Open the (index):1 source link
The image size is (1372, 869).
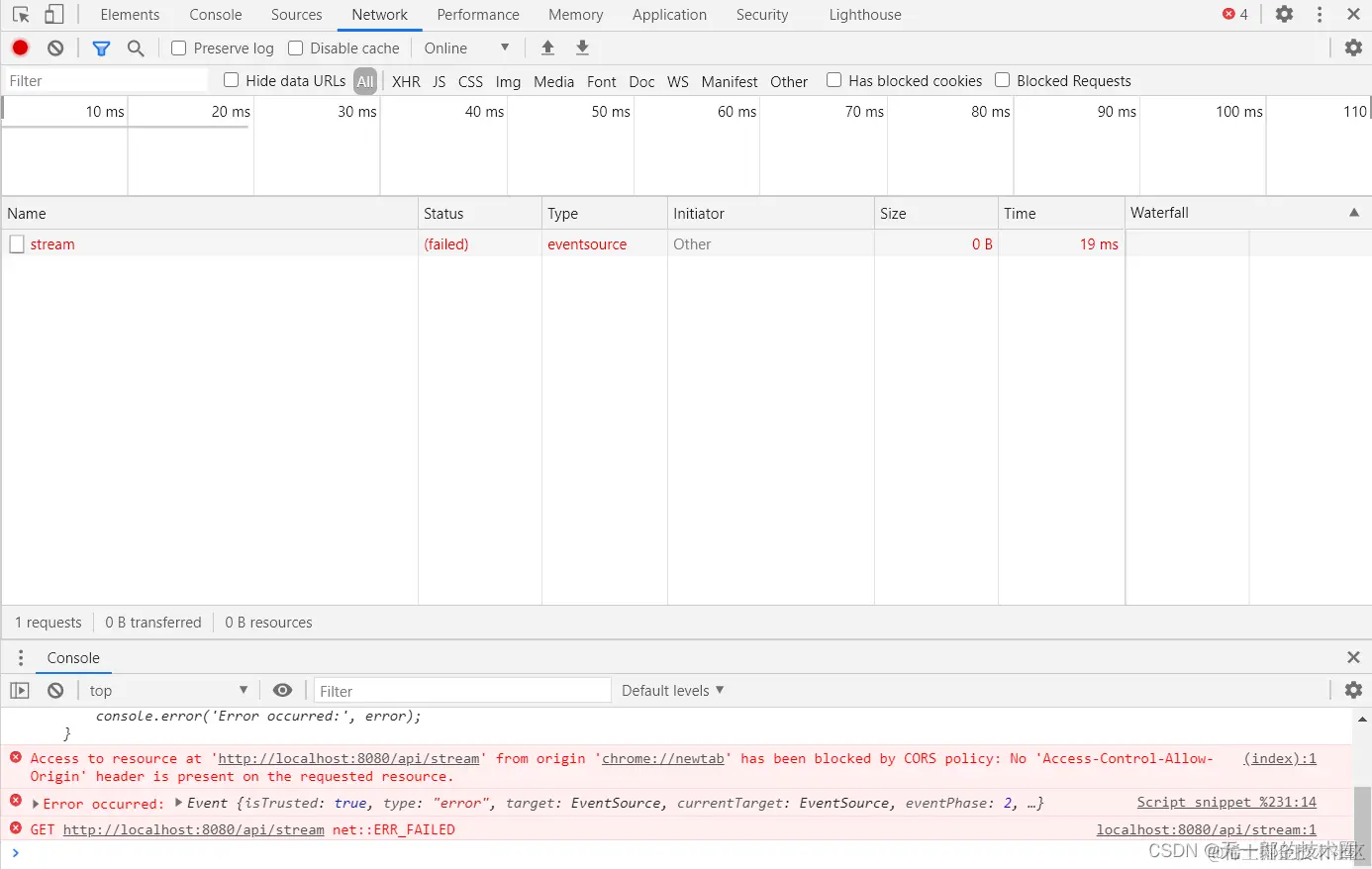1280,759
